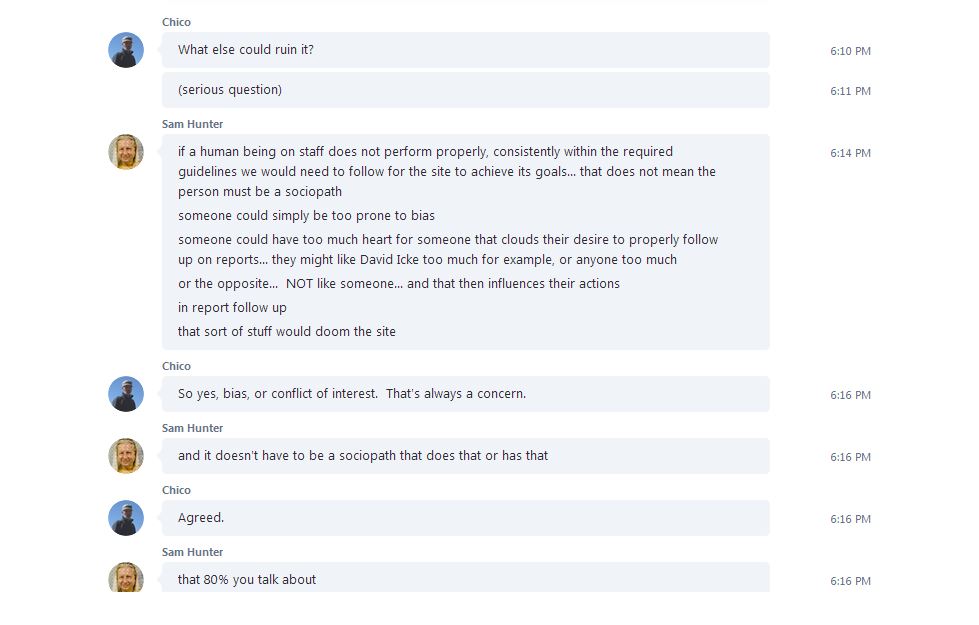Click the 6:11 PM timestamp
The height and width of the screenshot is (625, 979).
(850, 91)
